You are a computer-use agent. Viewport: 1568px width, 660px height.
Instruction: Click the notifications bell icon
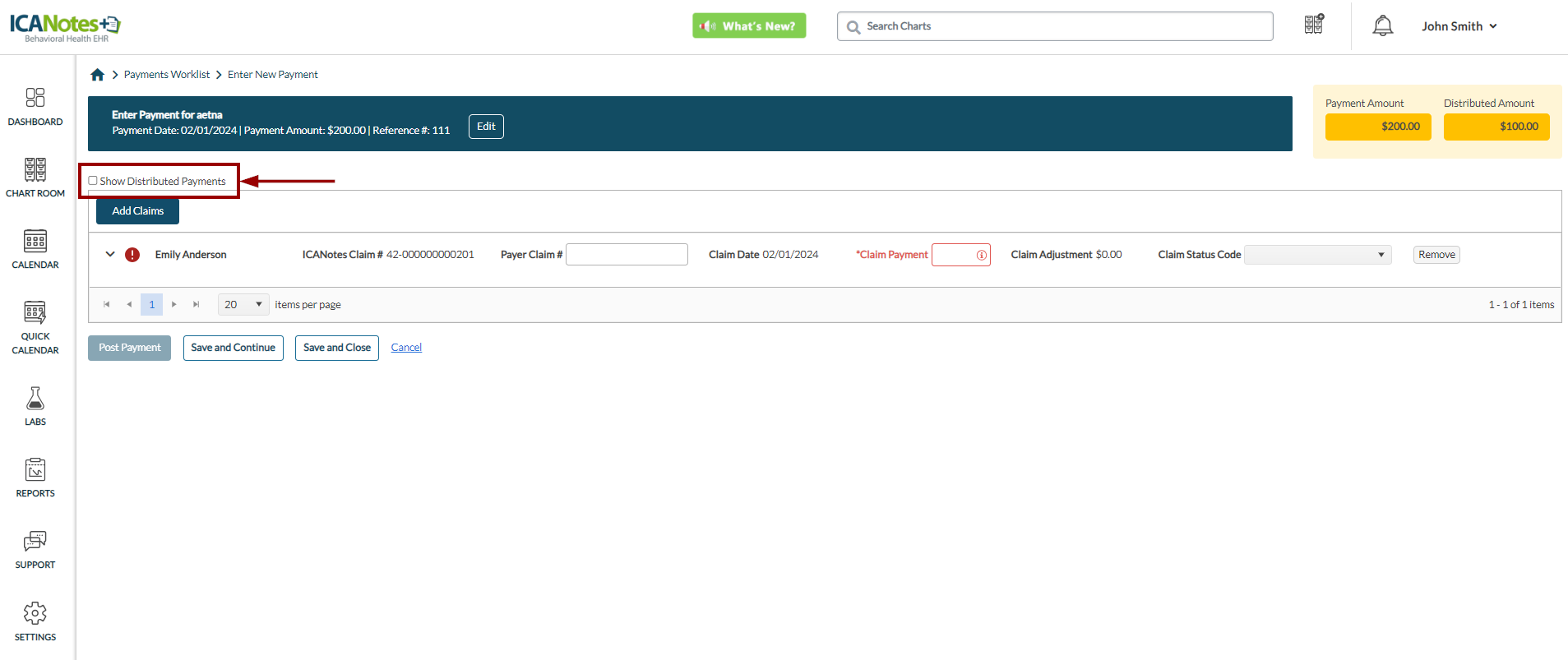(x=1382, y=26)
